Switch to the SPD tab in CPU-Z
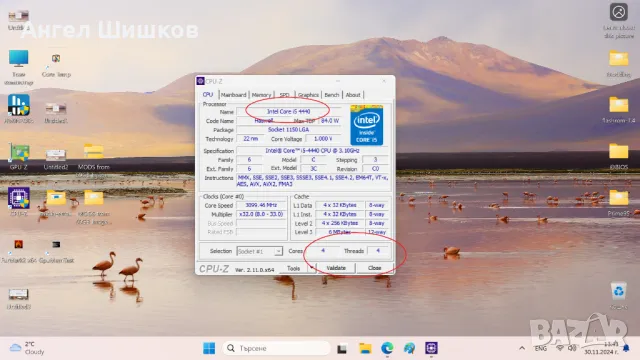The width and height of the screenshot is (640, 360). [x=284, y=95]
